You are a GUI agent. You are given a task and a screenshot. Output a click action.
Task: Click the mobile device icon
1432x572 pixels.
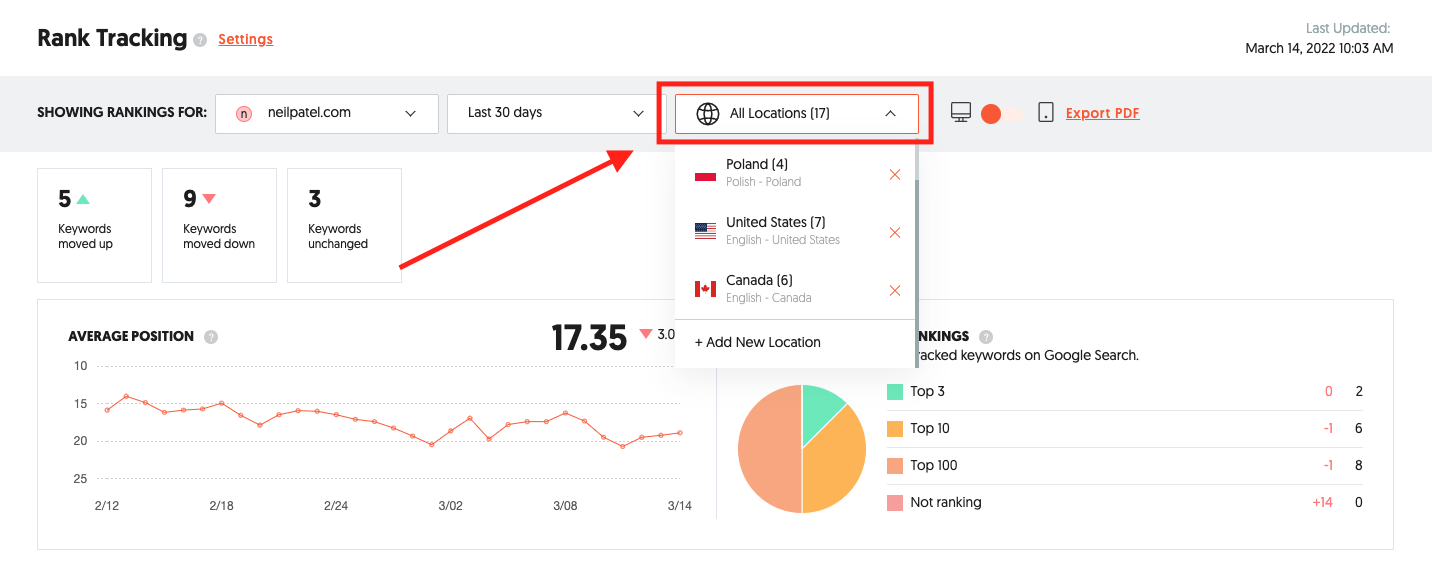(x=1045, y=113)
